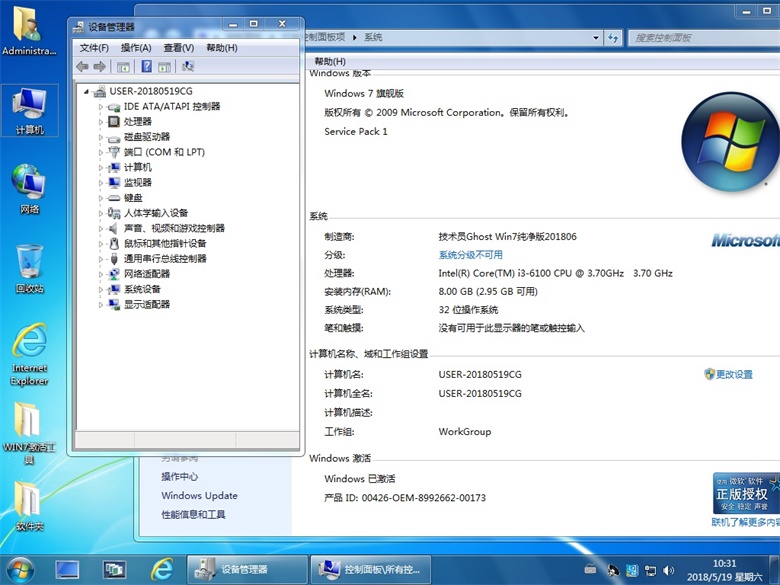Open the 计算机 desktop icon

click(x=28, y=108)
